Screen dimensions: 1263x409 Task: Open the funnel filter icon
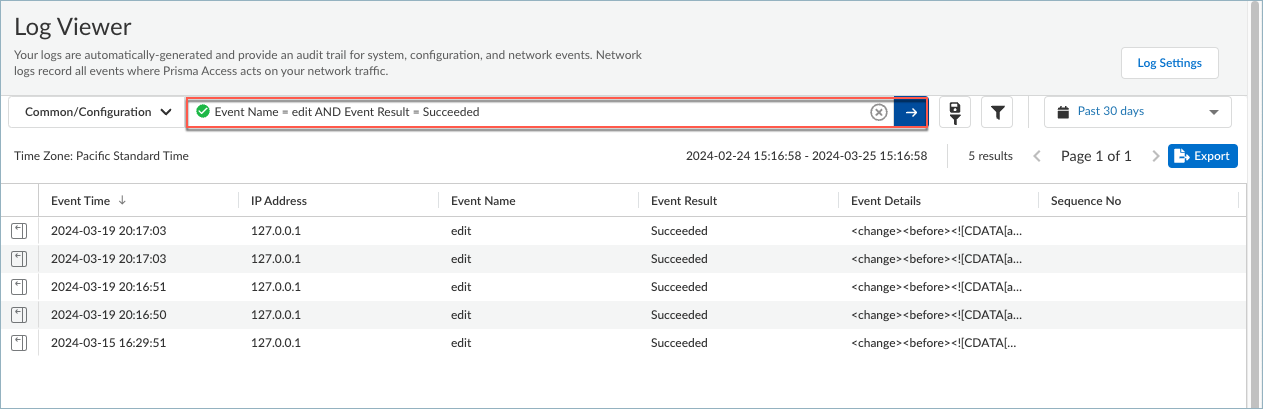pos(997,112)
